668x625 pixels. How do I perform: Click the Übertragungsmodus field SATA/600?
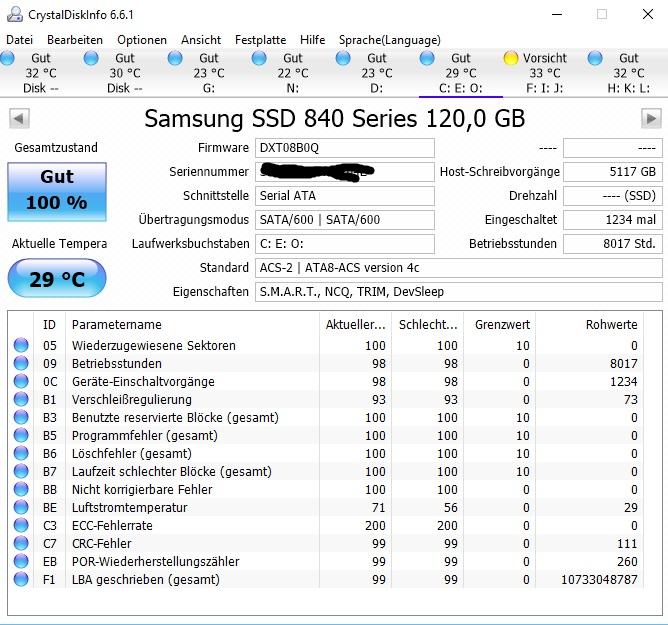345,220
